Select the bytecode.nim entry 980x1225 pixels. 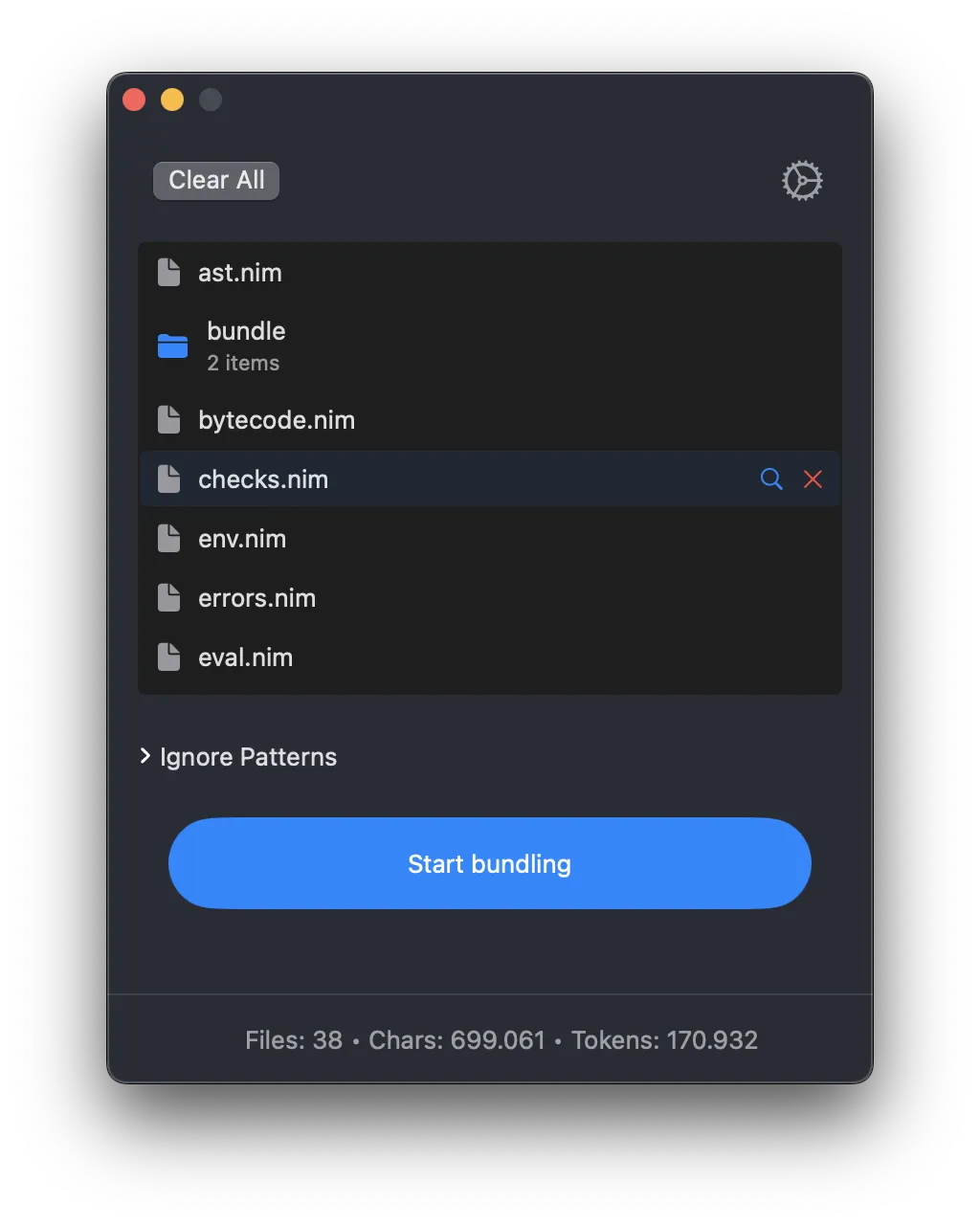(x=490, y=420)
